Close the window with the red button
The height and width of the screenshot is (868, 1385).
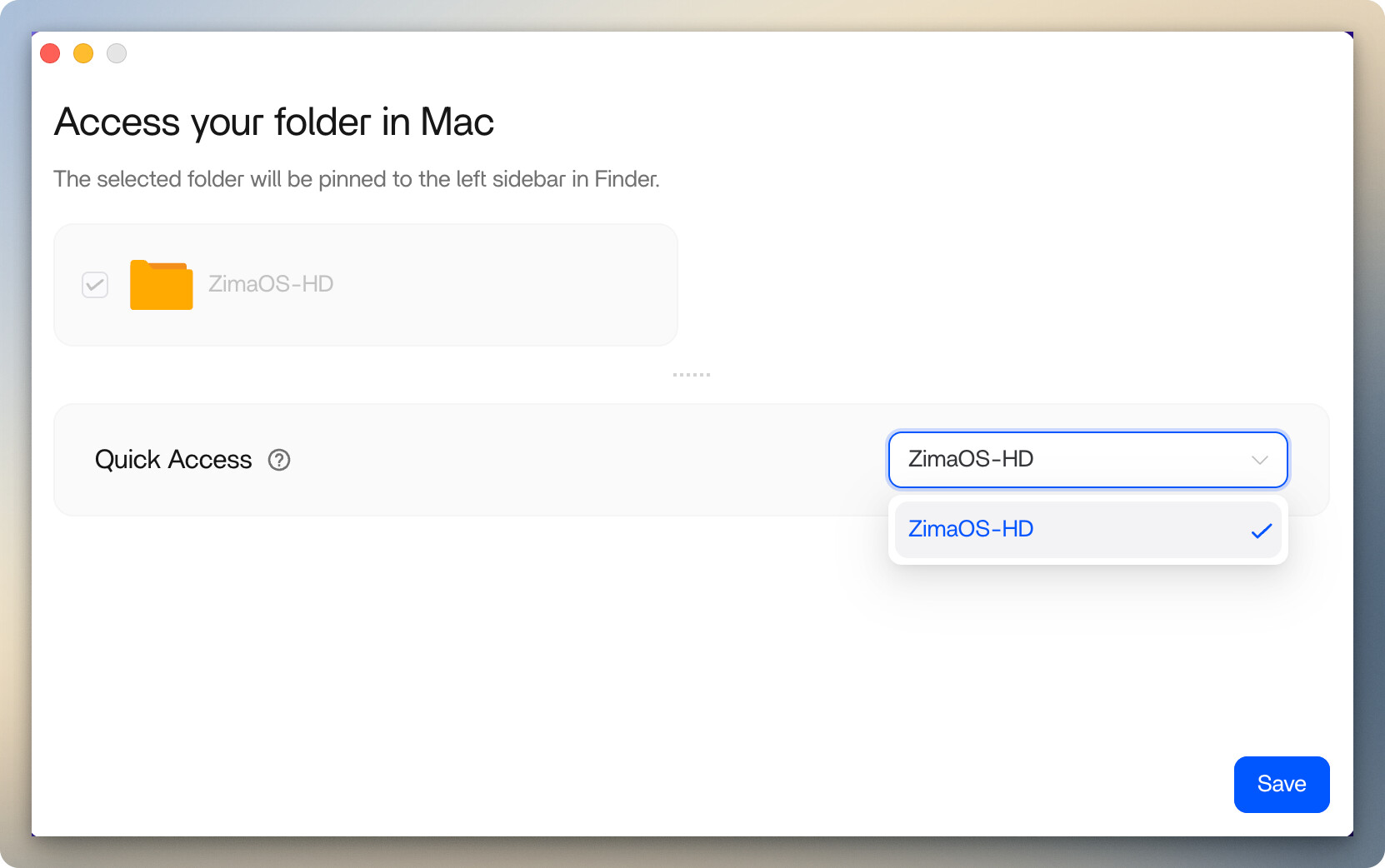50,53
